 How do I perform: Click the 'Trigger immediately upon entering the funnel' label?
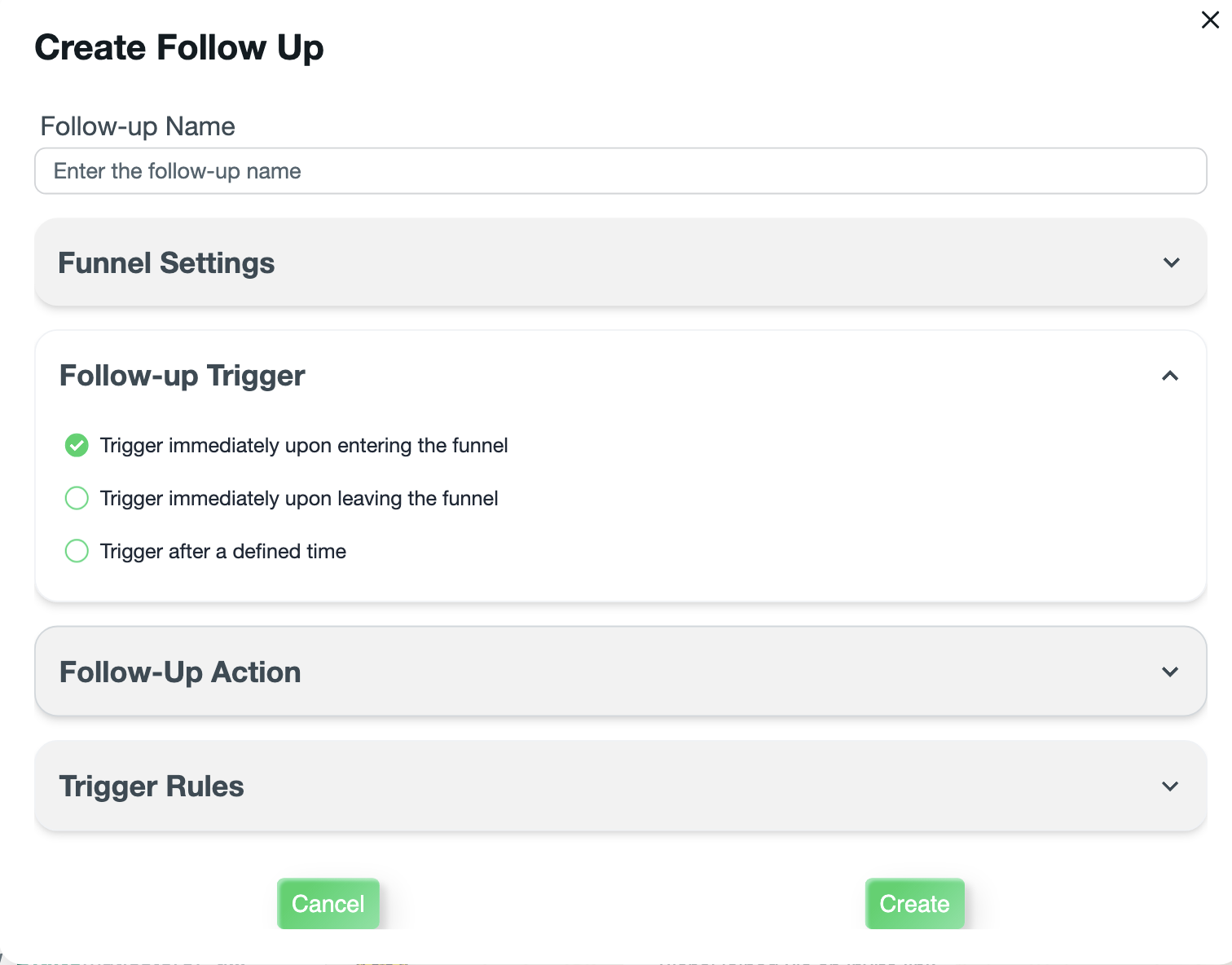point(304,446)
